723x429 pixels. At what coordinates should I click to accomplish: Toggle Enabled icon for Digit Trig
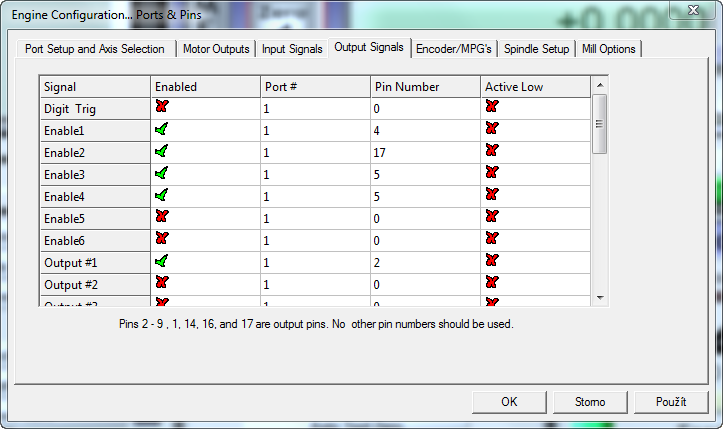tap(161, 108)
